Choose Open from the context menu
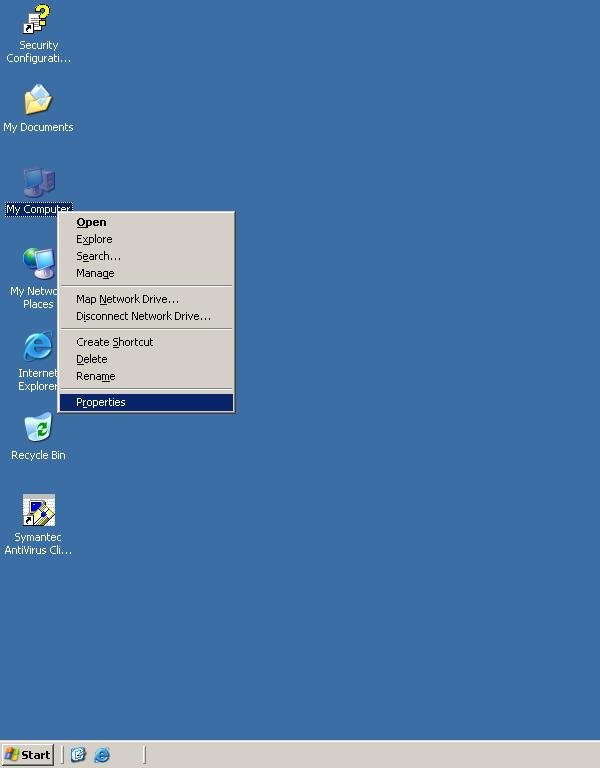The height and width of the screenshot is (768, 600). pyautogui.click(x=146, y=222)
